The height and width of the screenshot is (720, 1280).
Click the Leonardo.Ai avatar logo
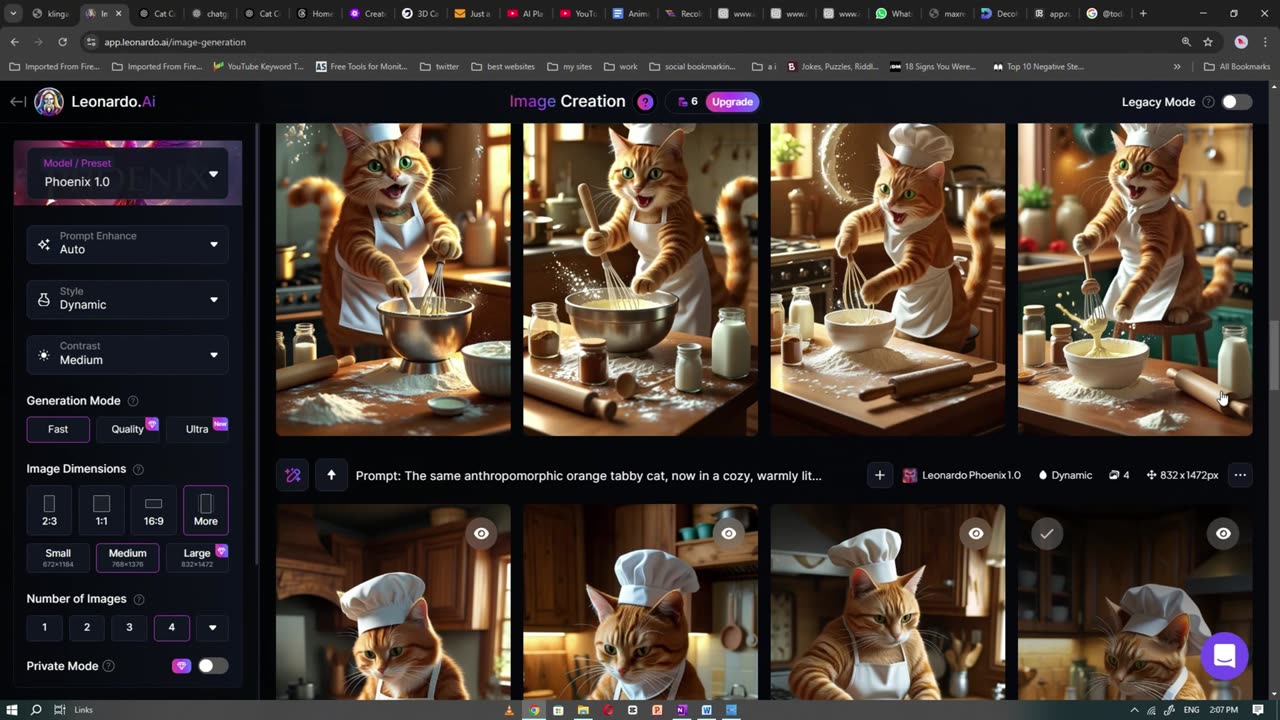[49, 101]
